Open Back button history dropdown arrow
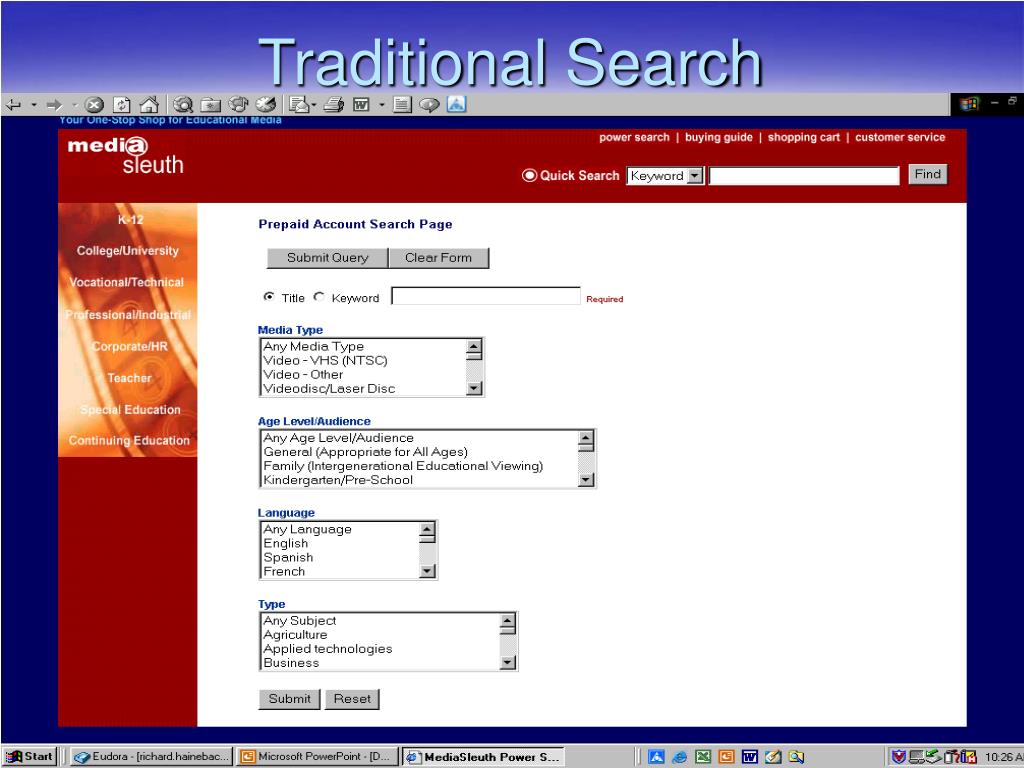The image size is (1024, 768). pyautogui.click(x=33, y=104)
